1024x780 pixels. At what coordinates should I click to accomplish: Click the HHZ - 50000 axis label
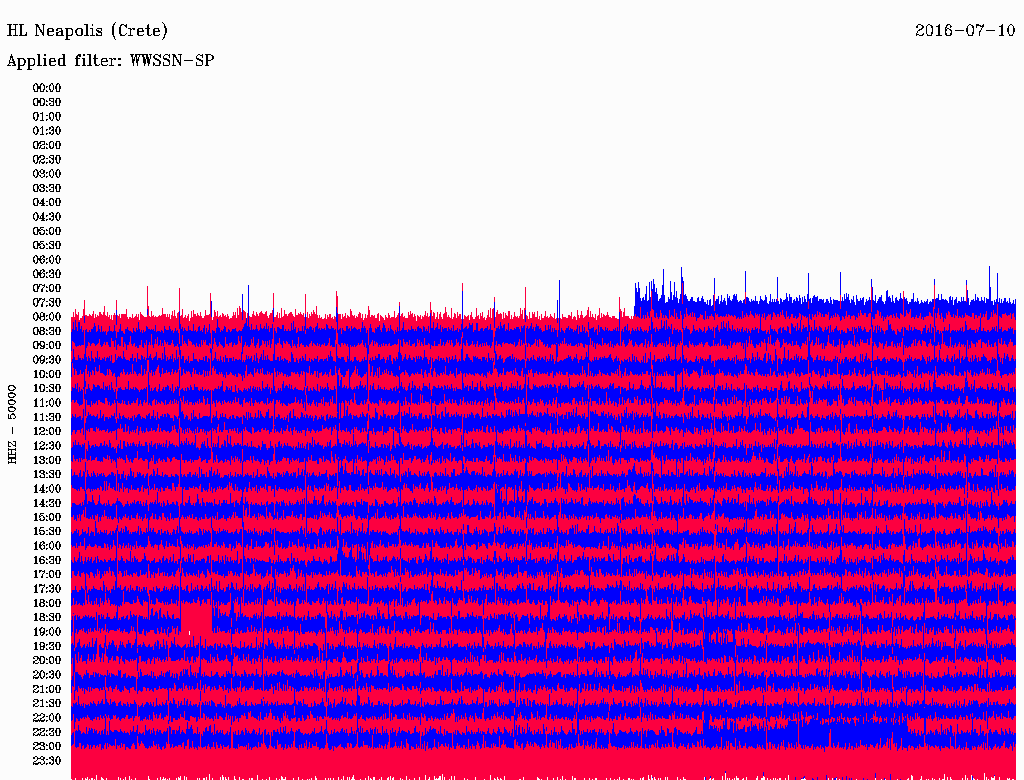(x=13, y=423)
